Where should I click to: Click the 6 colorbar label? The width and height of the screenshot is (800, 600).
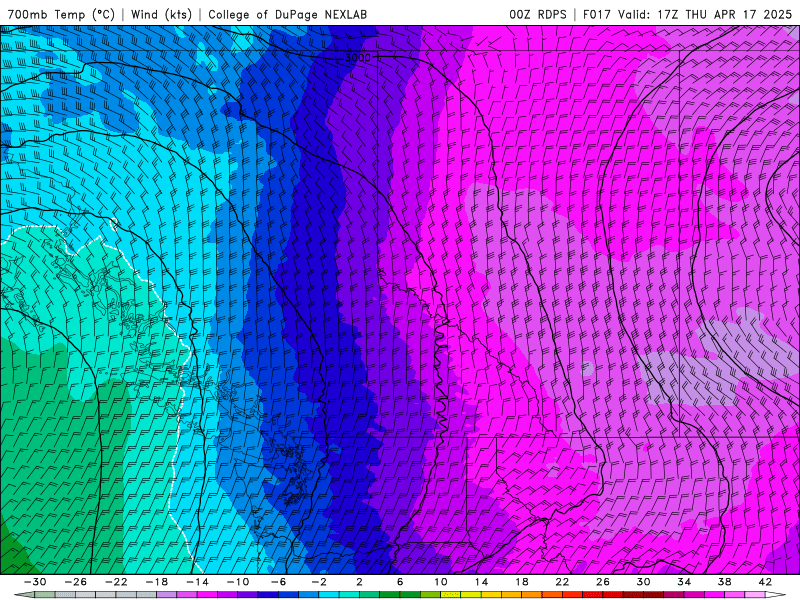[x=400, y=582]
